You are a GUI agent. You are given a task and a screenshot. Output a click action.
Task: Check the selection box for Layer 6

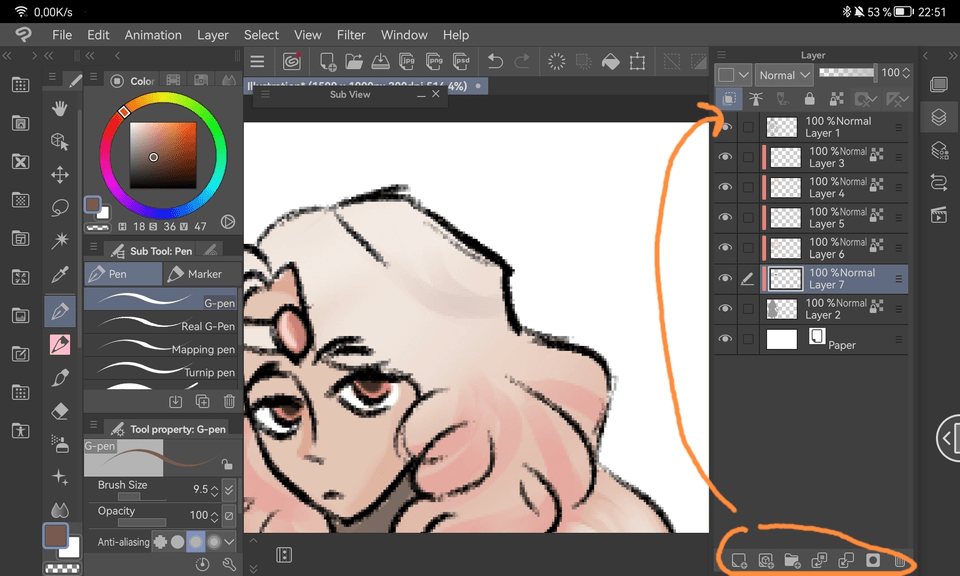tap(748, 249)
